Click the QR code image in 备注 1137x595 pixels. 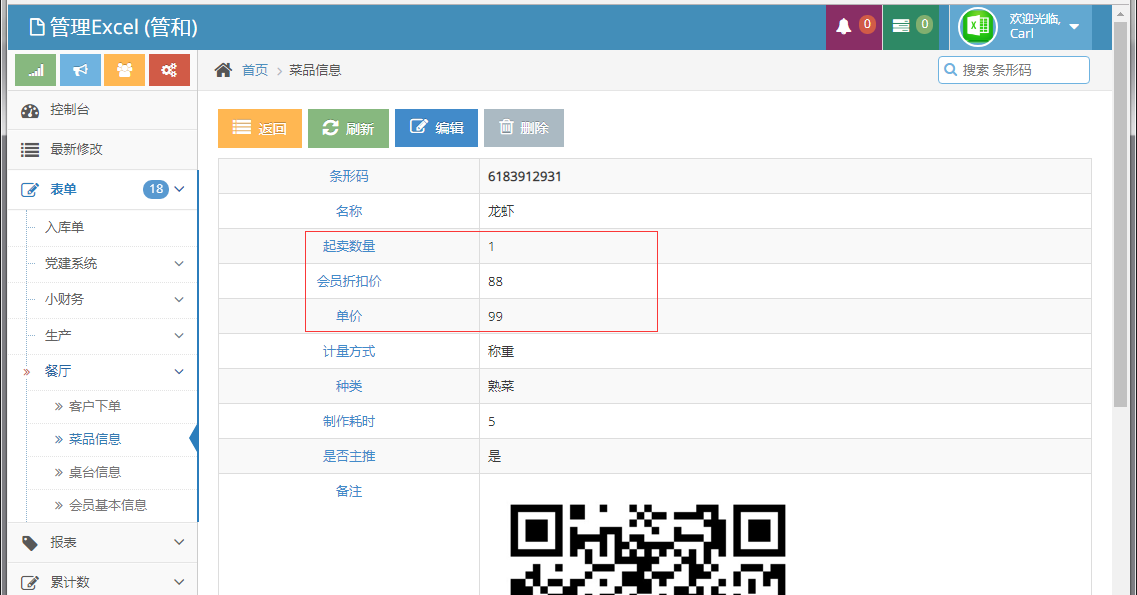648,549
